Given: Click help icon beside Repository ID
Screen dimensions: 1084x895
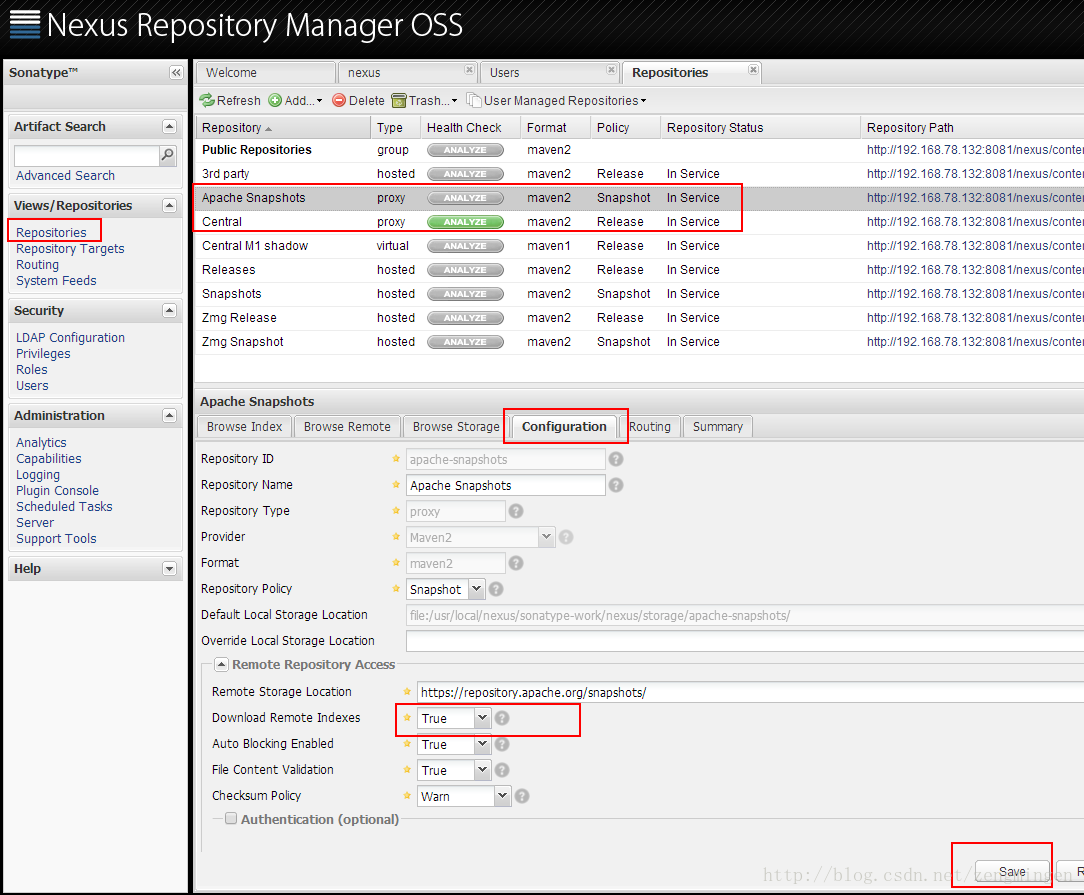Looking at the screenshot, I should 616,459.
